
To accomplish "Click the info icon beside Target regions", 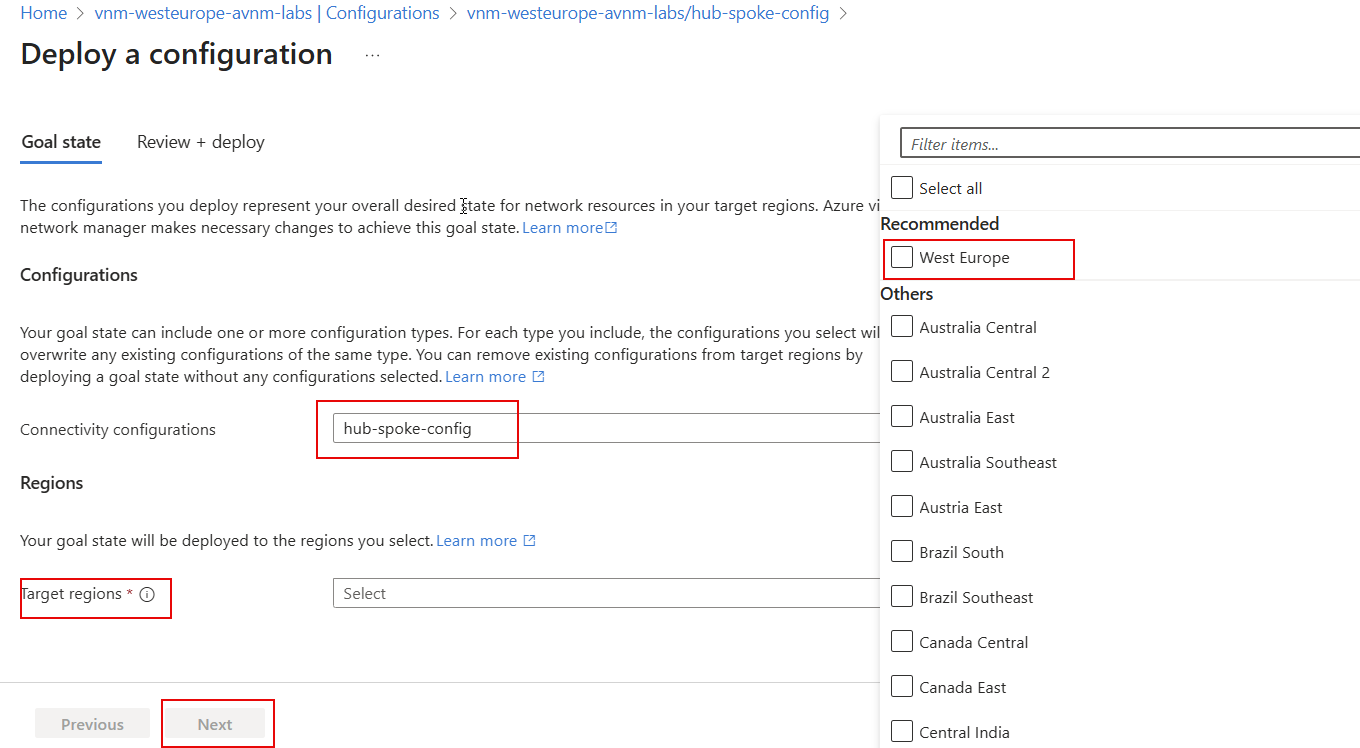I will click(148, 593).
